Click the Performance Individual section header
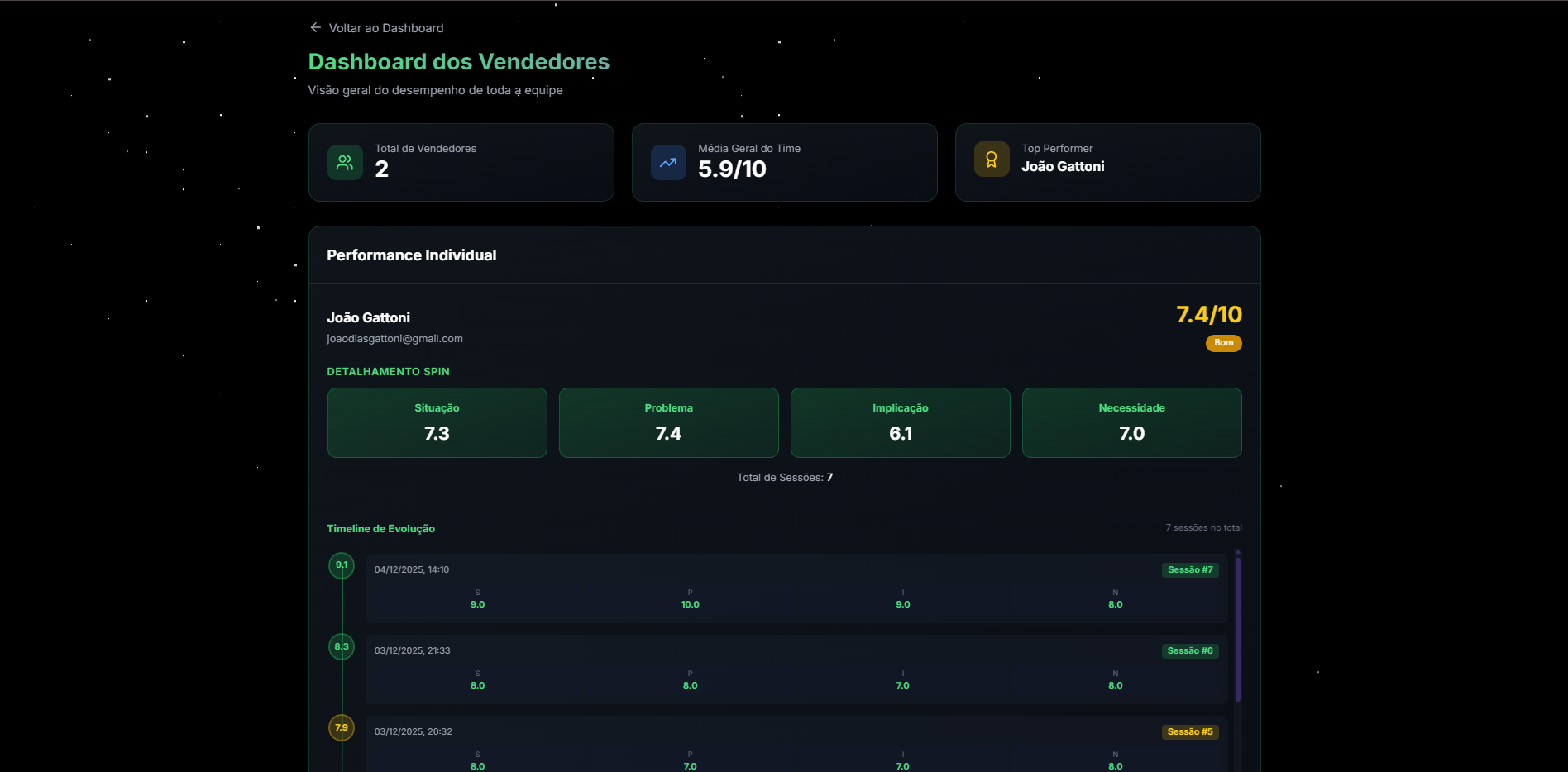 coord(411,255)
